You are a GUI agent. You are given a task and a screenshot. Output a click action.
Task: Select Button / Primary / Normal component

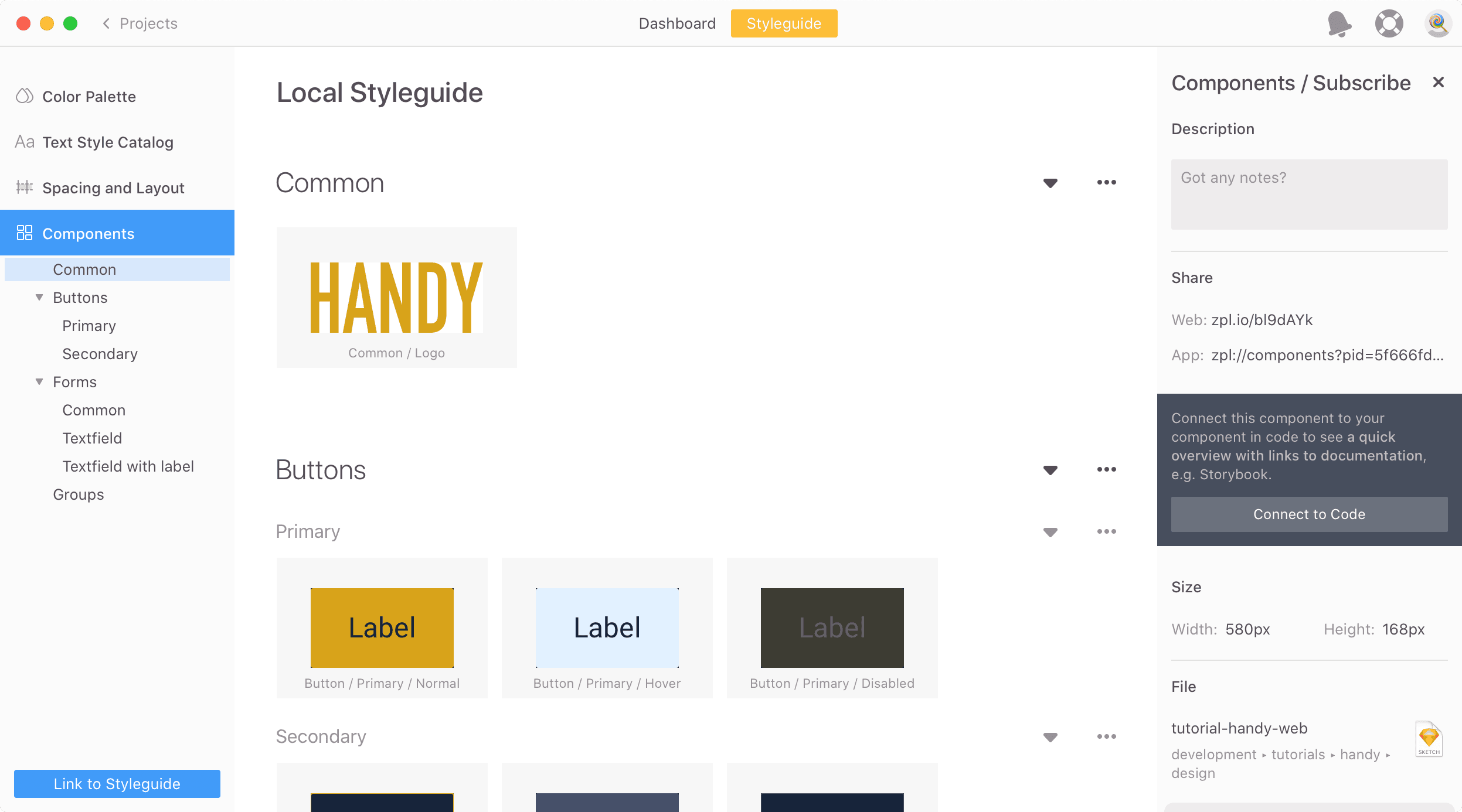[382, 628]
